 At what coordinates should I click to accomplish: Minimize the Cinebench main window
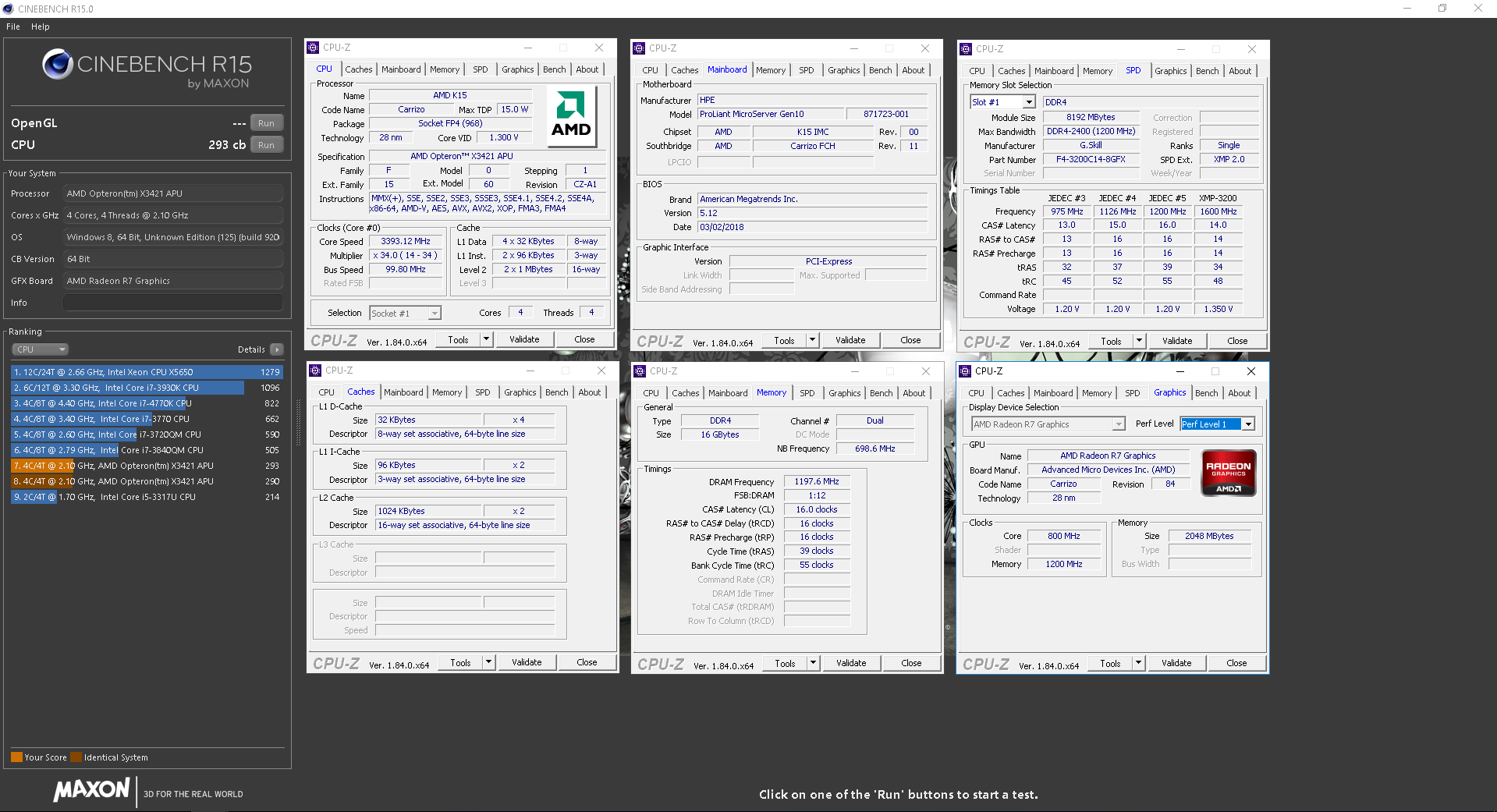(1407, 9)
